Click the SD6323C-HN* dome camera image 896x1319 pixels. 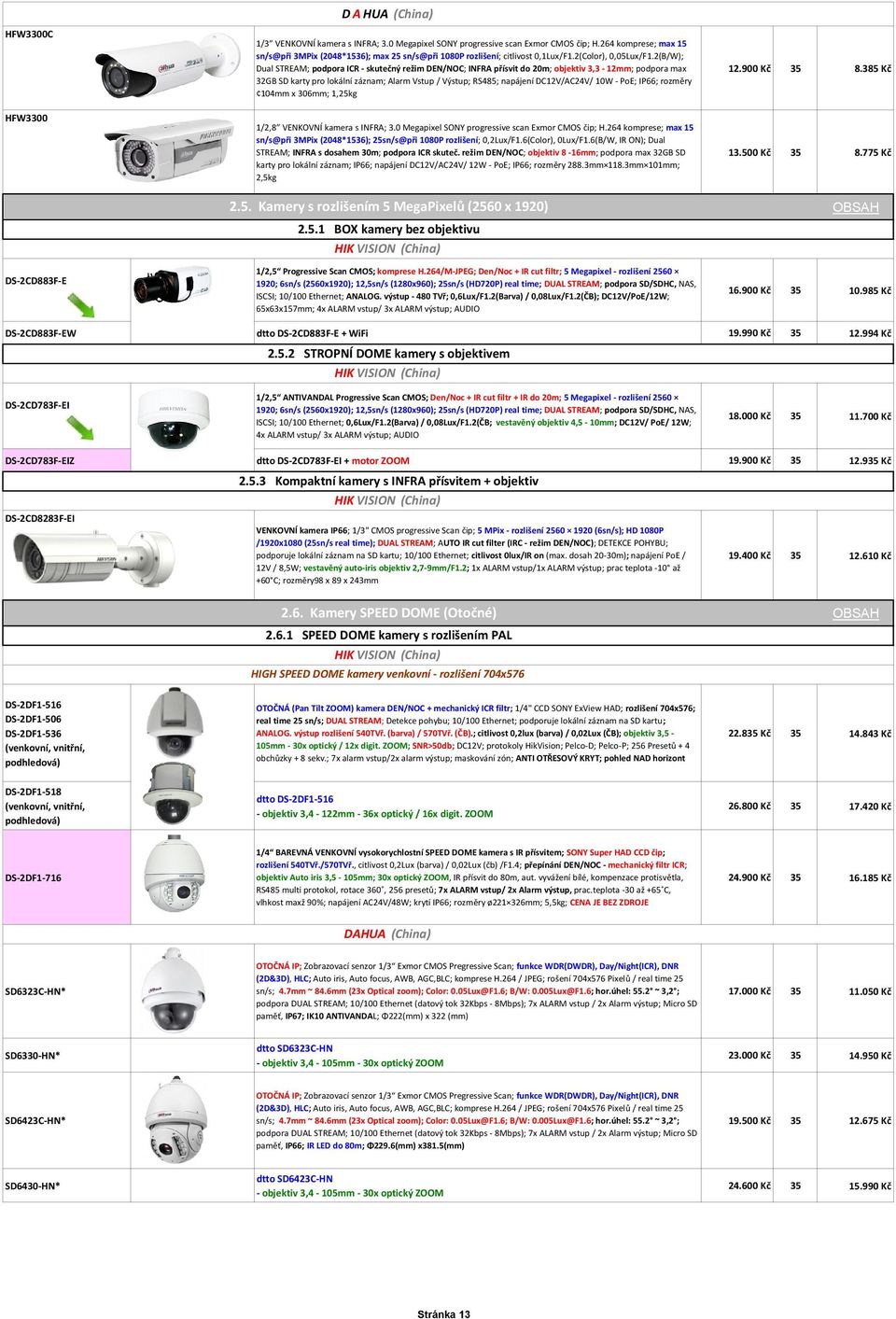[x=174, y=991]
